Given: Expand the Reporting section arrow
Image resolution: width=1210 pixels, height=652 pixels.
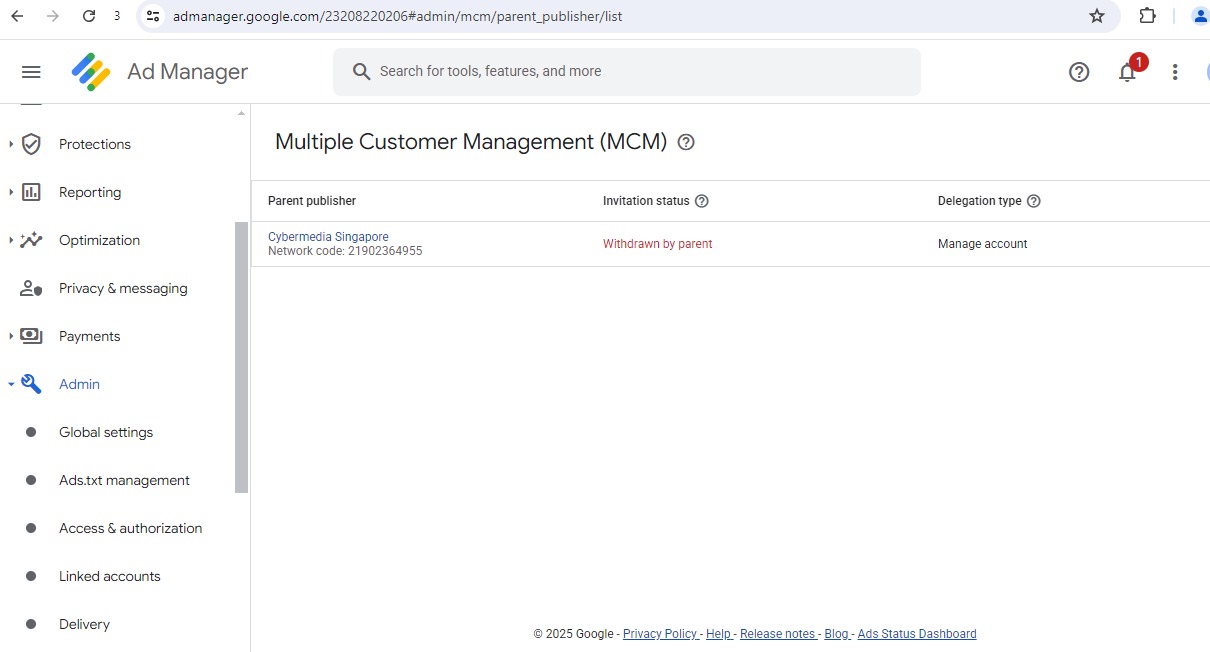Looking at the screenshot, I should pyautogui.click(x=11, y=192).
